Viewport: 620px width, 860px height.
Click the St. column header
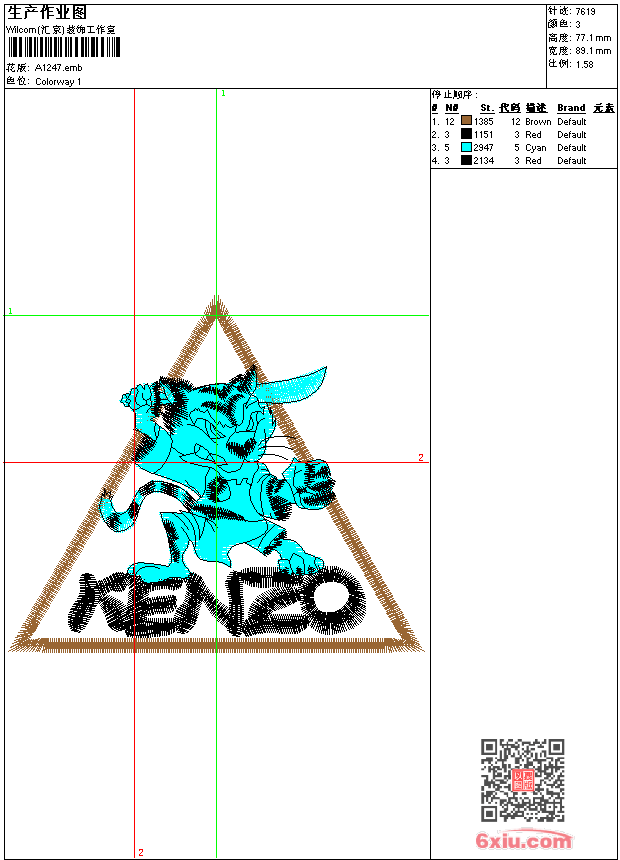tap(487, 108)
